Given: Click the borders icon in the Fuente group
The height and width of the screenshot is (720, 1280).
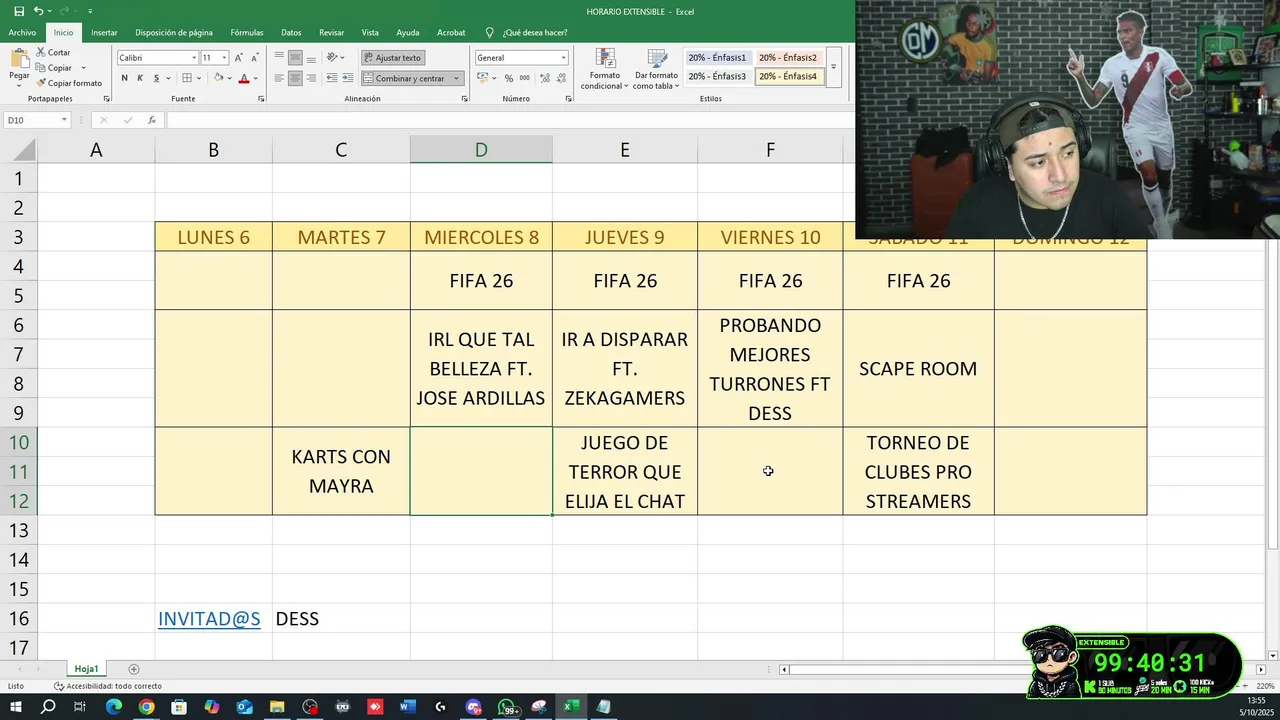Looking at the screenshot, I should [x=187, y=78].
